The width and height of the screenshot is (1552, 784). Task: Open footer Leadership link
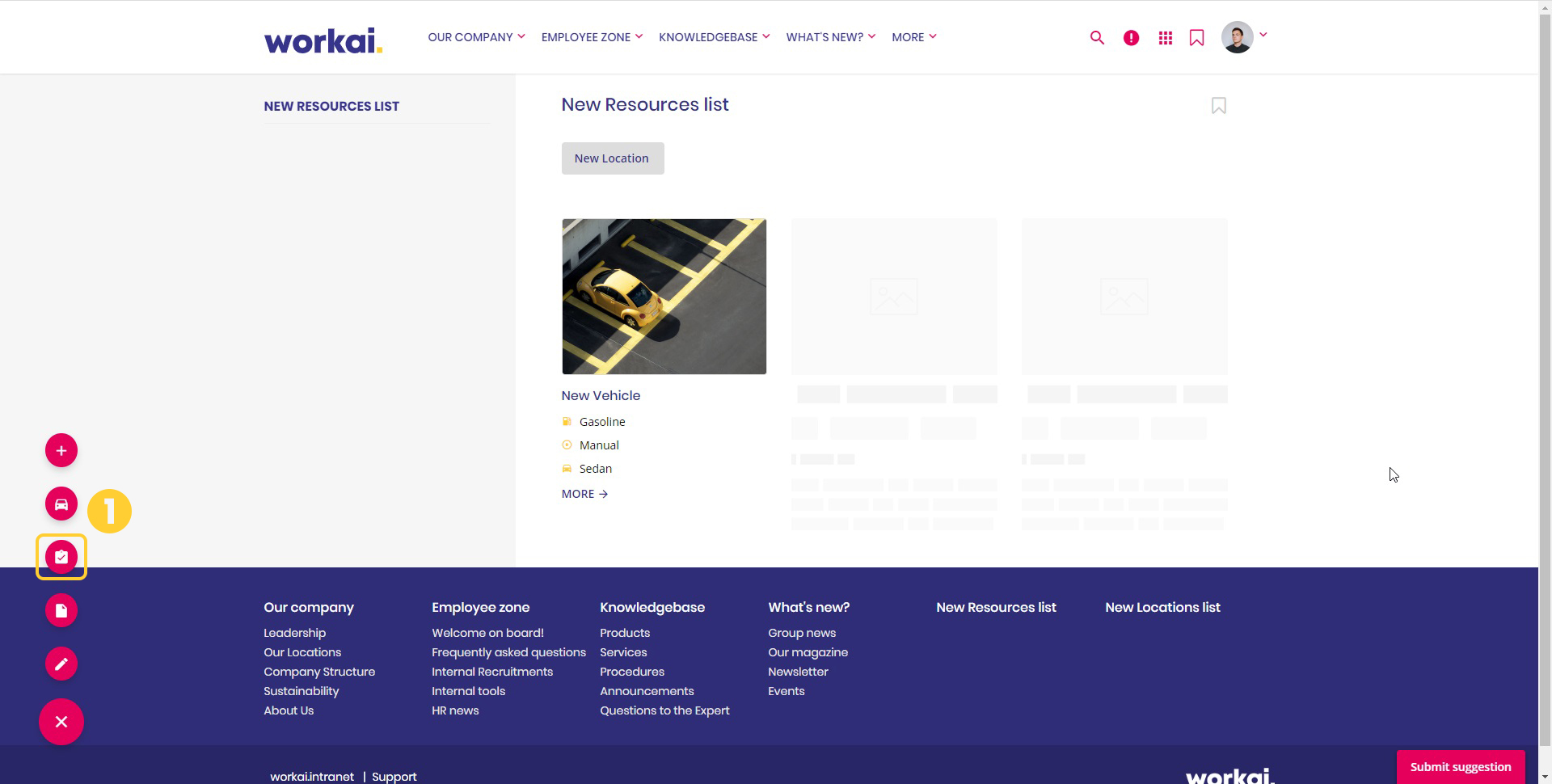pos(294,633)
